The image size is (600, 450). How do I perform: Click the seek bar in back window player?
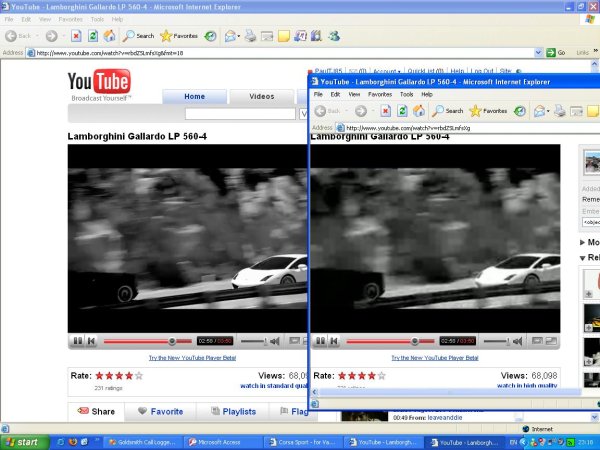coord(148,341)
